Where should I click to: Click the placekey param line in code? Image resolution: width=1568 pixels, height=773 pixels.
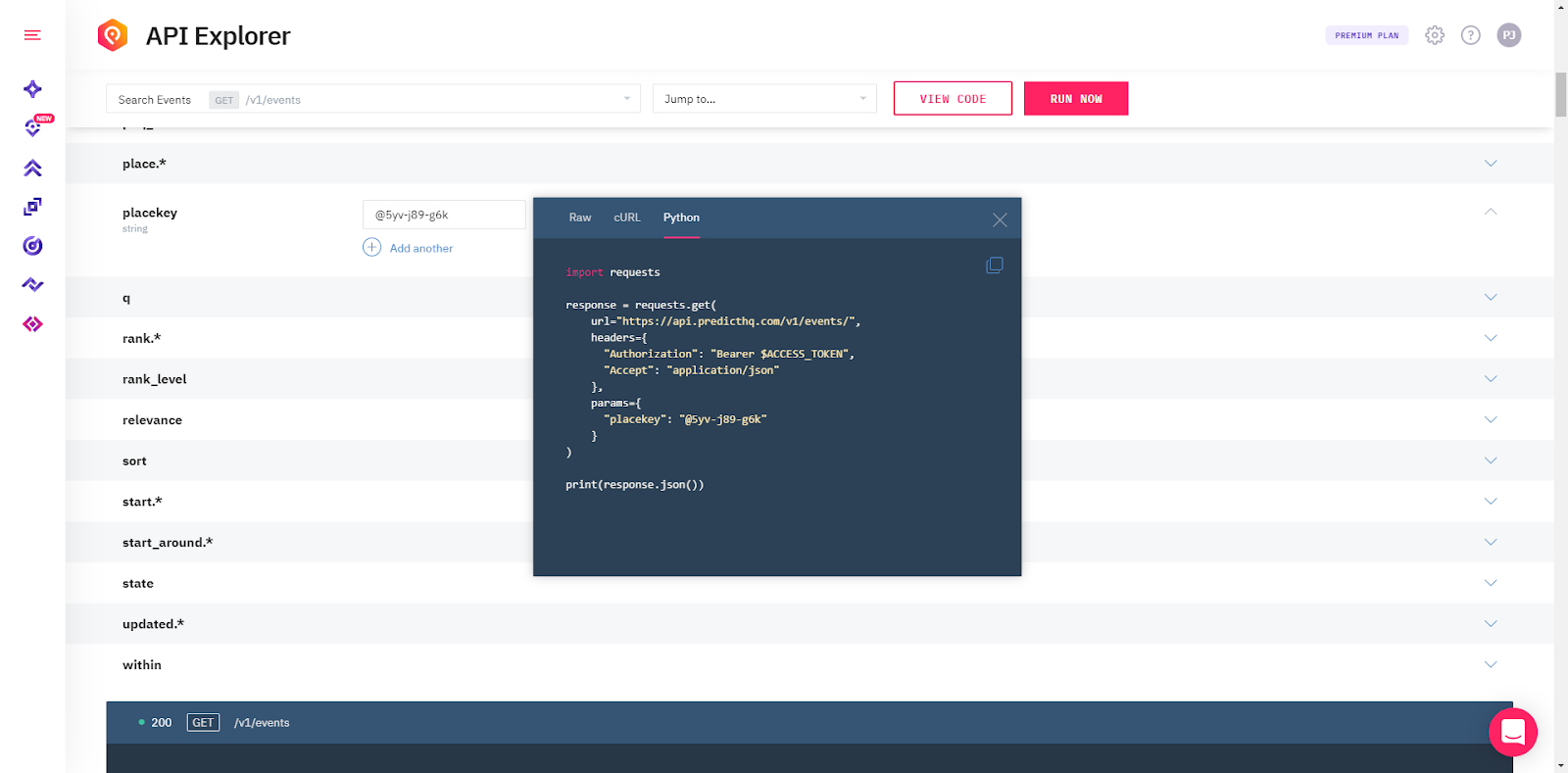[x=685, y=419]
